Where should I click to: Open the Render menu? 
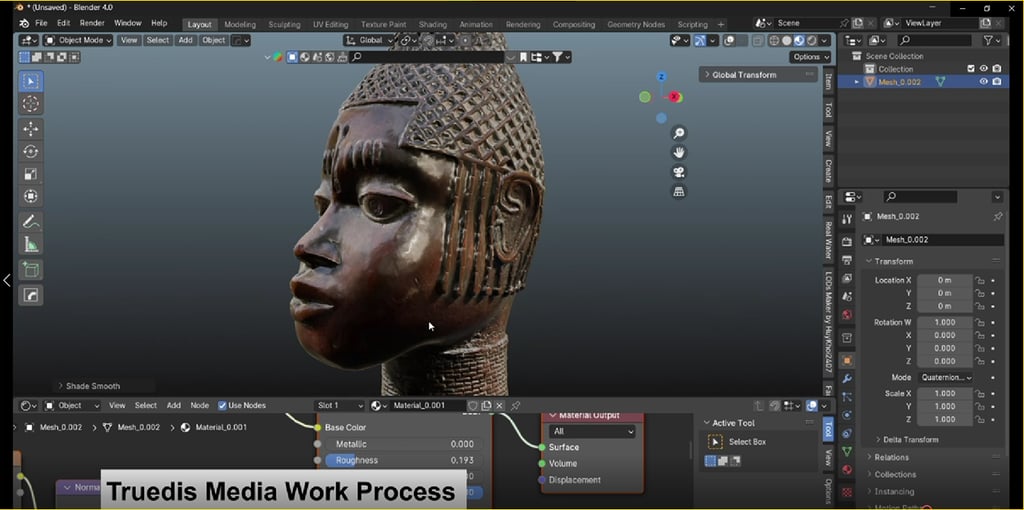point(92,23)
